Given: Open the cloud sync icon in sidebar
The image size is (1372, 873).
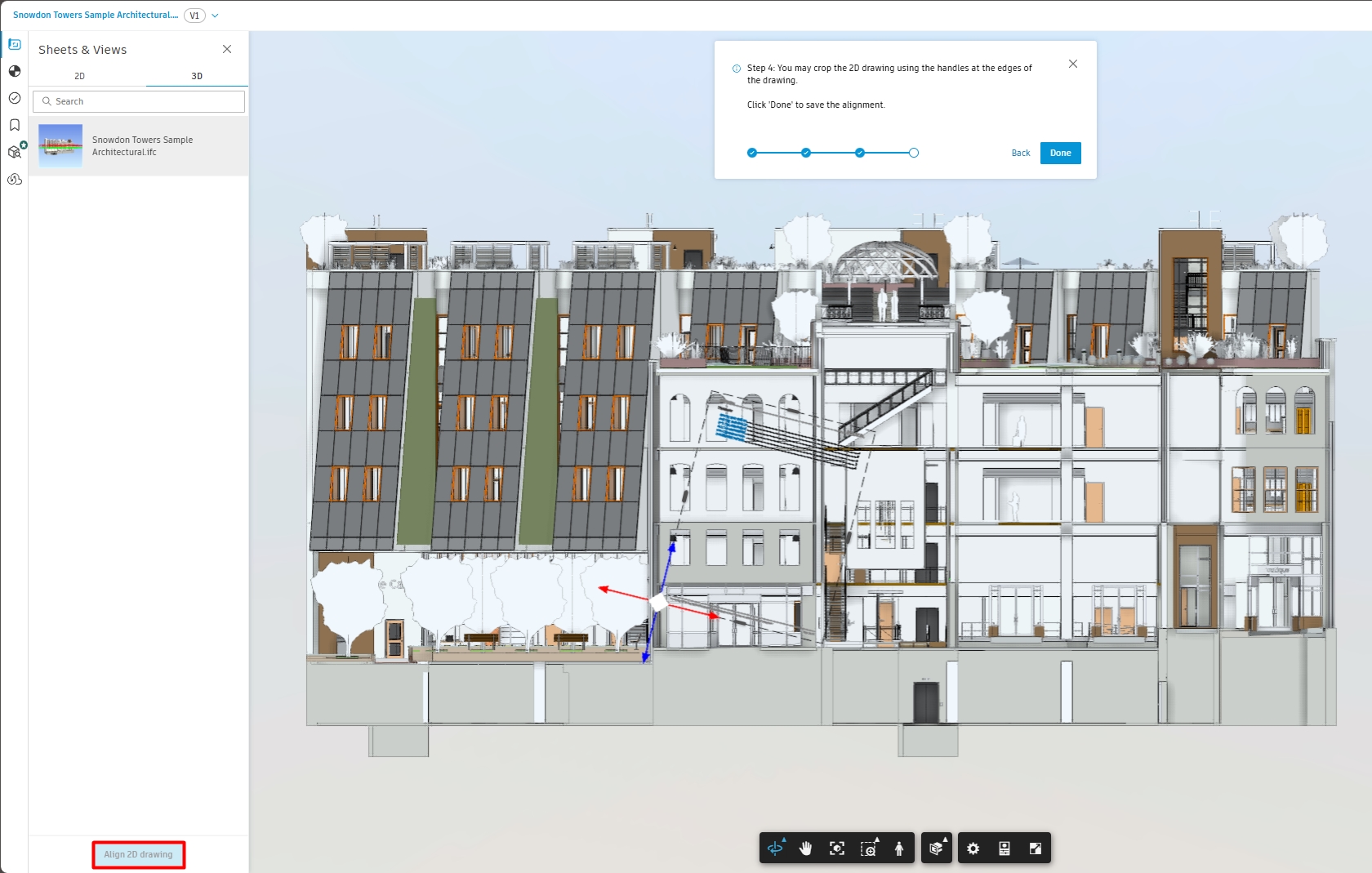Looking at the screenshot, I should [x=15, y=179].
